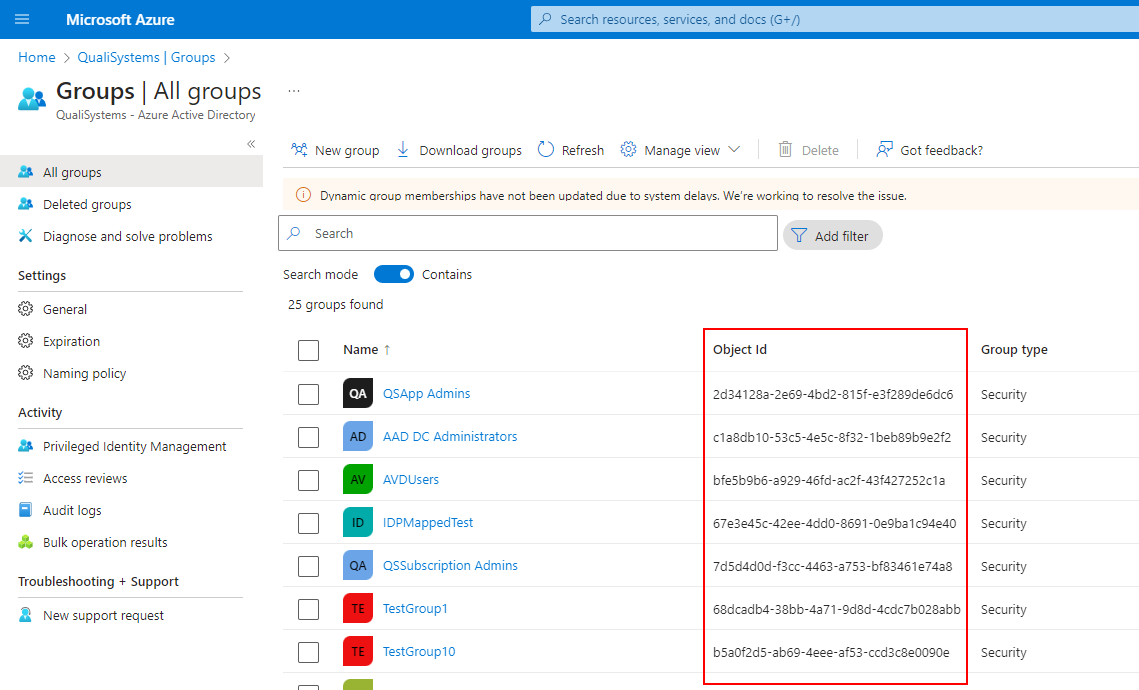Open the TestGroup10 group link
The width and height of the screenshot is (1139, 690).
point(418,651)
